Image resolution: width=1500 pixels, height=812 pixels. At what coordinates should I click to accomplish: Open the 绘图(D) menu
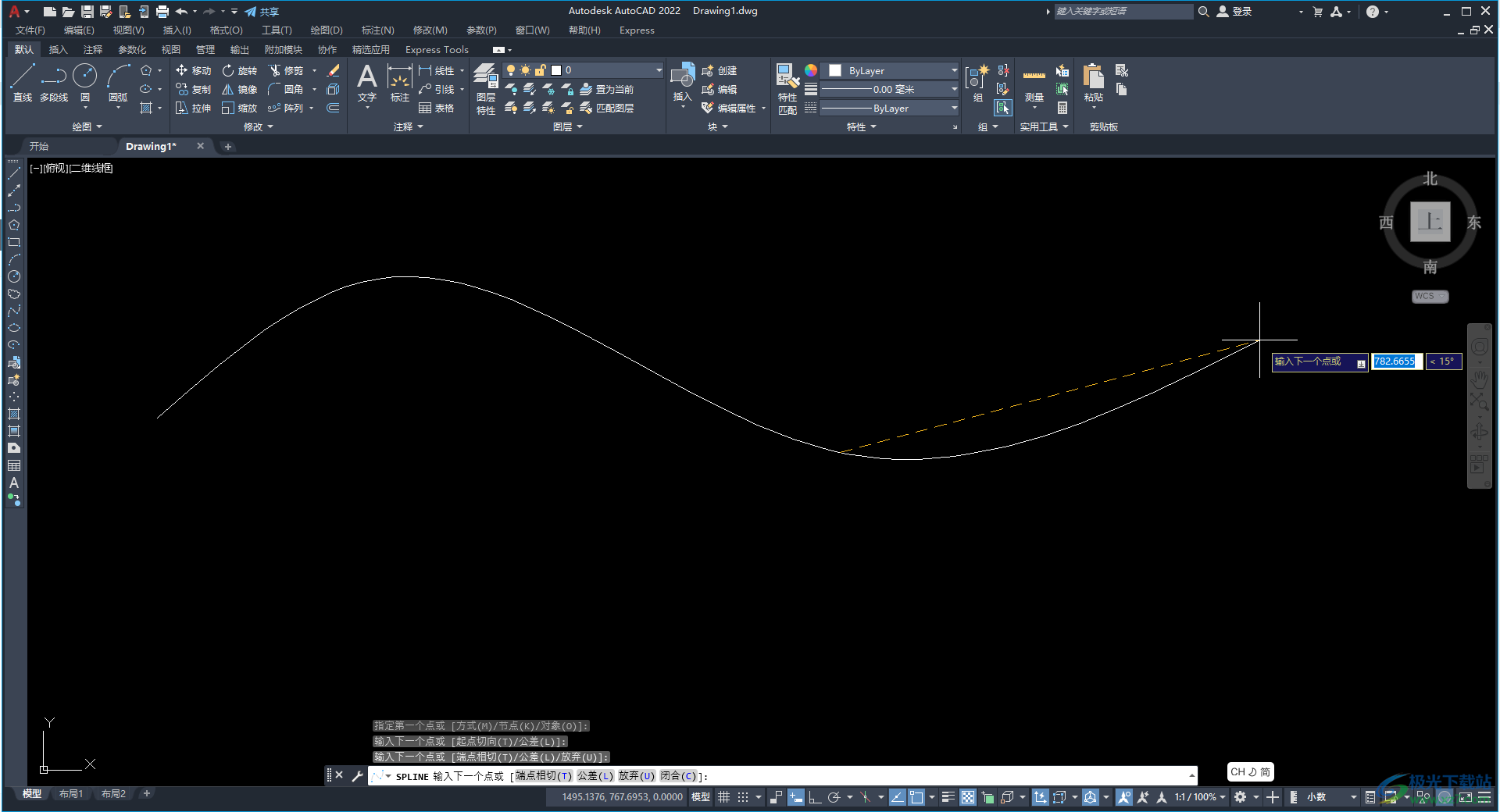(x=327, y=30)
